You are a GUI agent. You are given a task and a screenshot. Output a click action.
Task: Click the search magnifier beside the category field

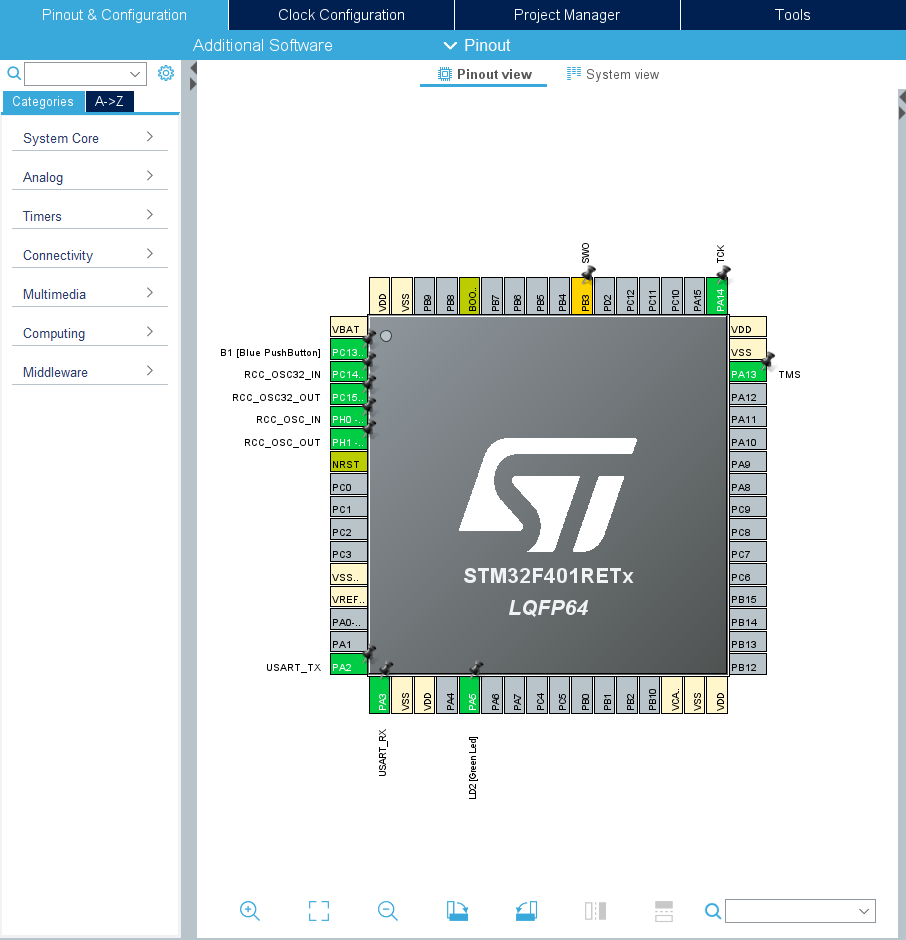click(14, 73)
